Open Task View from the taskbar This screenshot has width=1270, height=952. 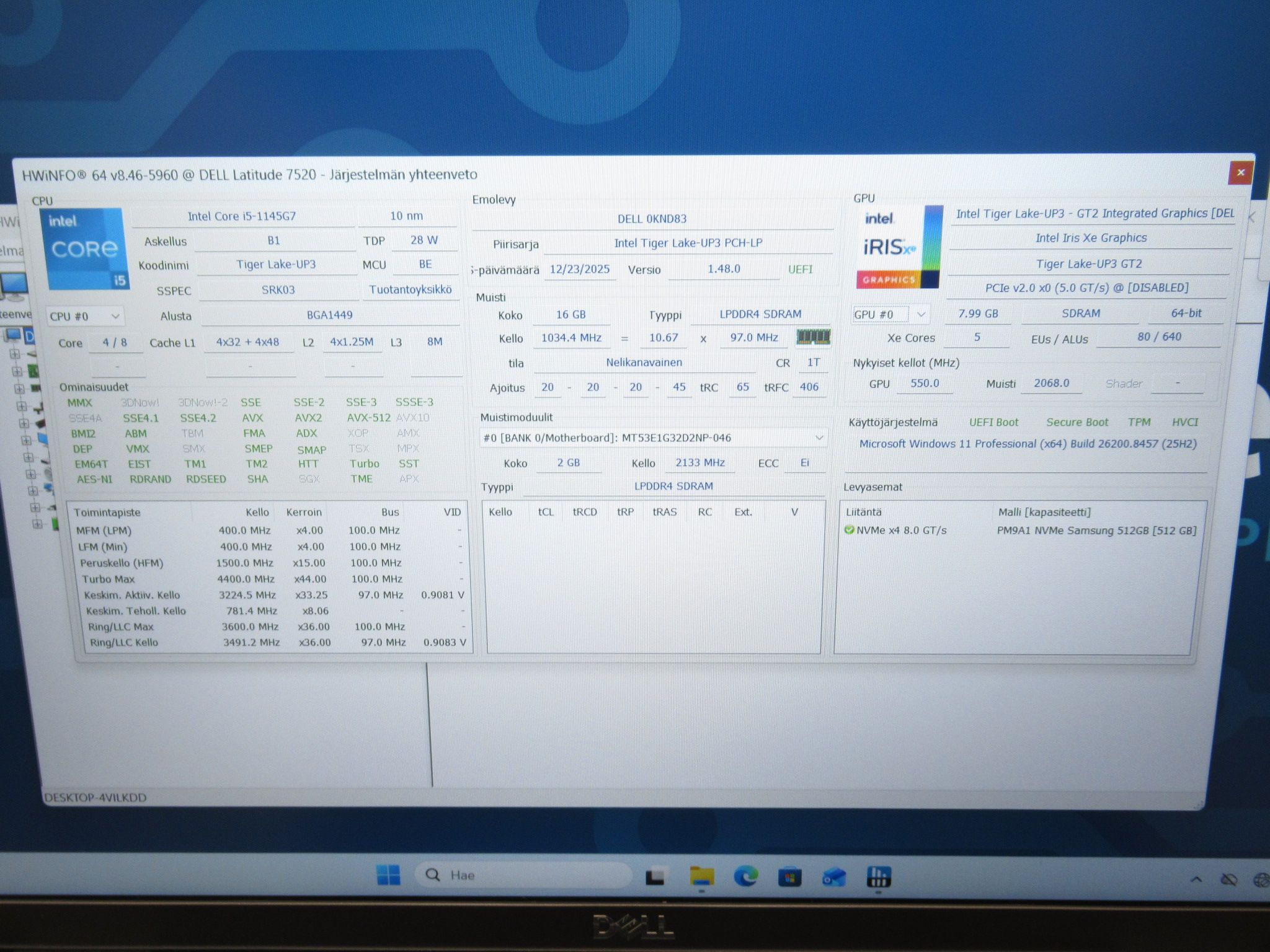[655, 876]
